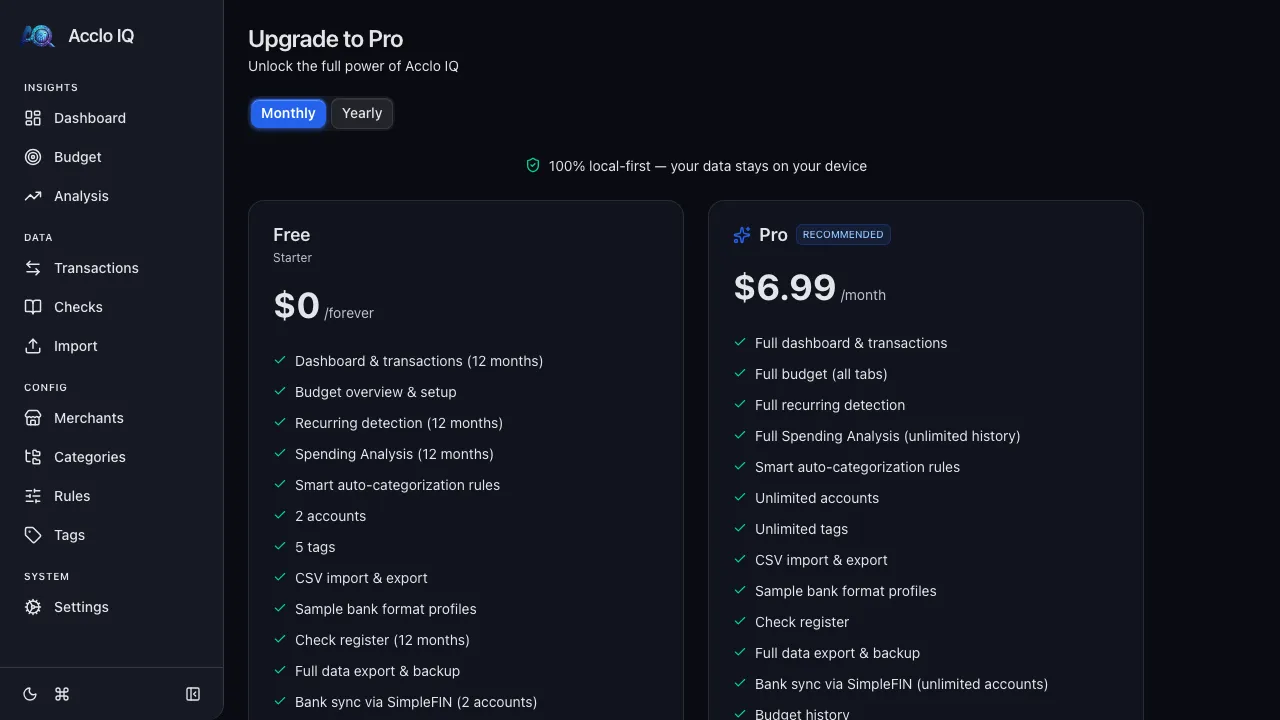Viewport: 1280px width, 720px height.
Task: Open the Budget menu item
Action: 111,157
